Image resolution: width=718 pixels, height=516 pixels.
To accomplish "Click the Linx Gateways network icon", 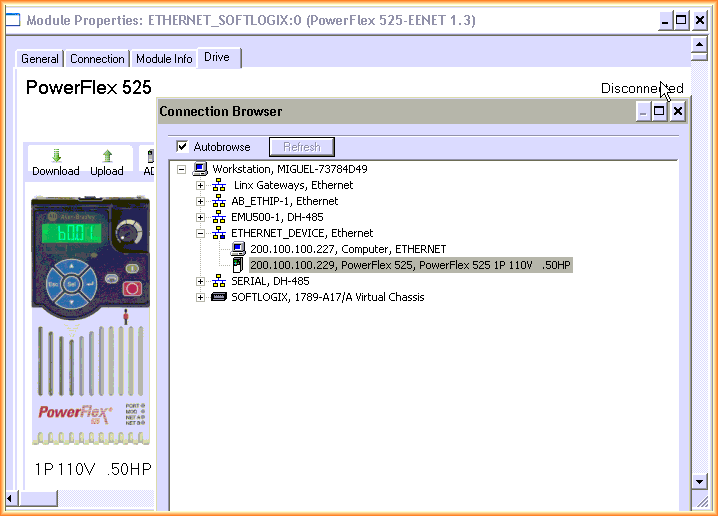I will [x=219, y=185].
